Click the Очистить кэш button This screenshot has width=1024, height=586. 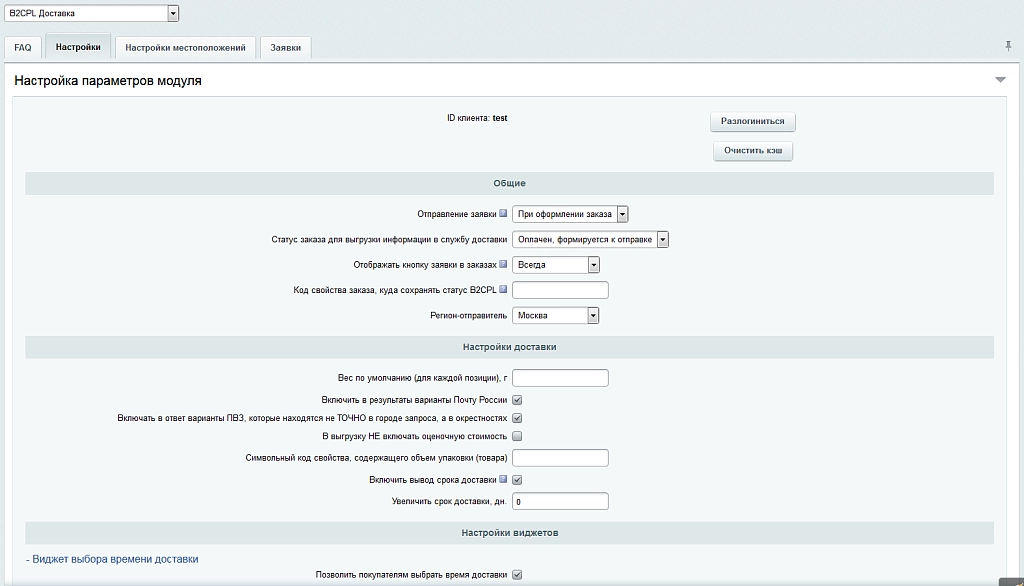click(x=753, y=151)
